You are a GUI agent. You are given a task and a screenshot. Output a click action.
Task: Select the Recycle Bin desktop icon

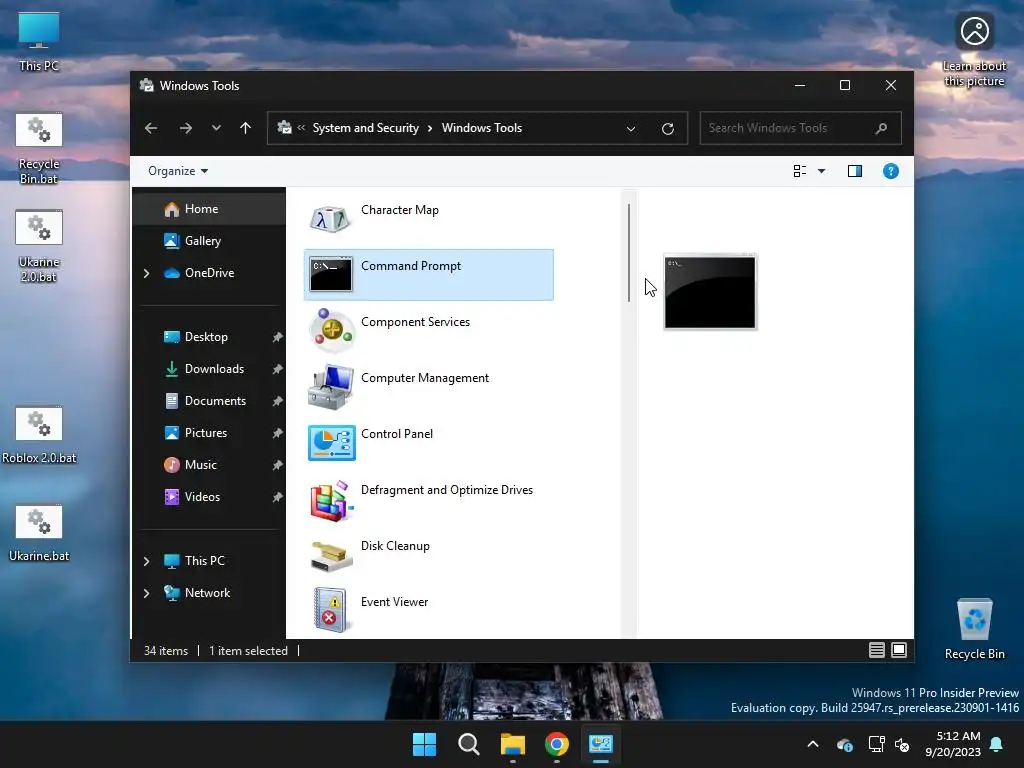974,630
